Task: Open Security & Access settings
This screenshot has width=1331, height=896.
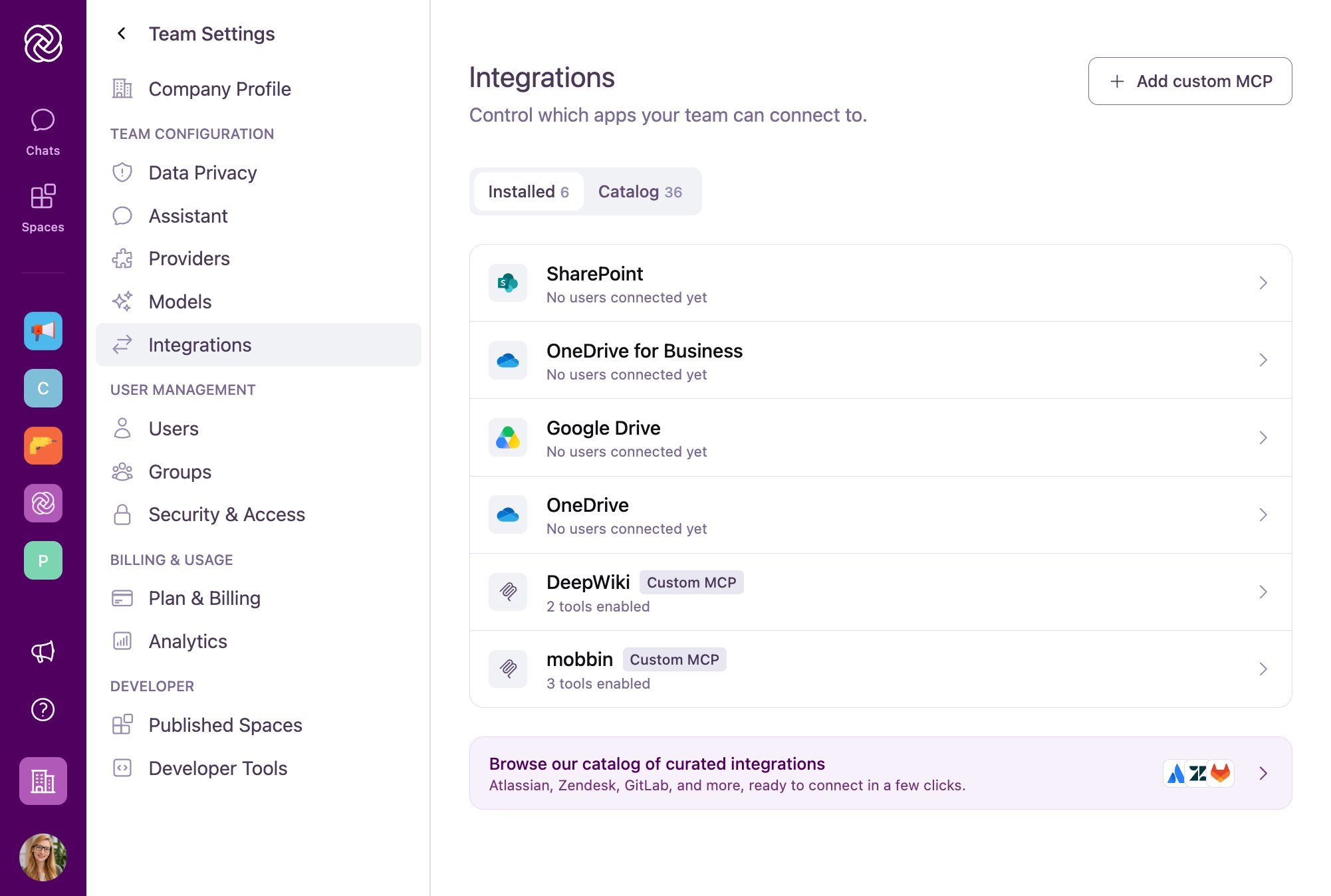Action: tap(259, 514)
